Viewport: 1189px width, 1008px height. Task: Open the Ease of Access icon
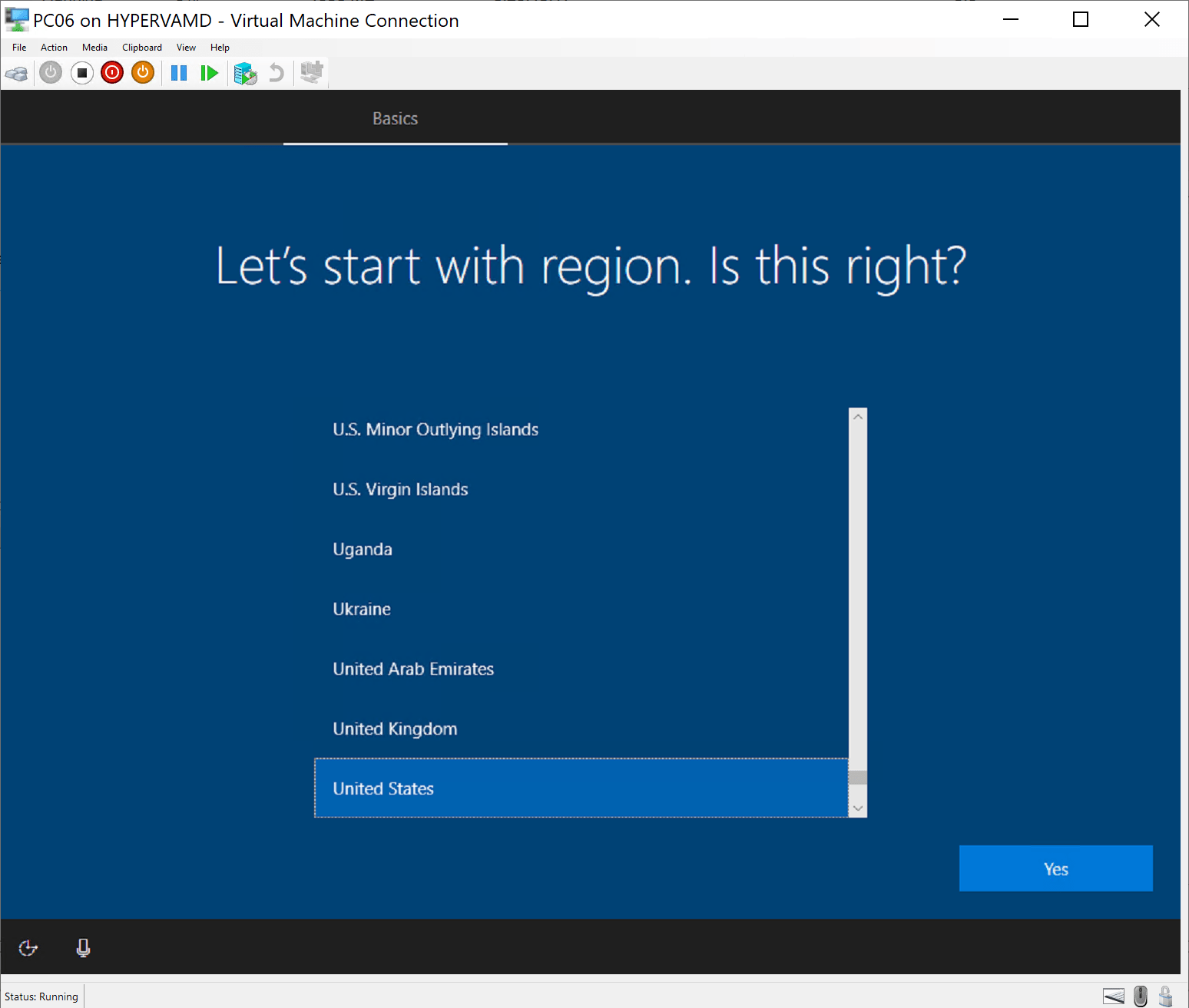pyautogui.click(x=28, y=948)
